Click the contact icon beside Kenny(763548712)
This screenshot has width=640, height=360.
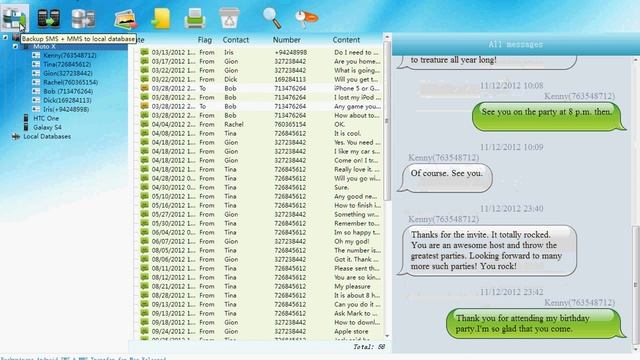(x=36, y=55)
